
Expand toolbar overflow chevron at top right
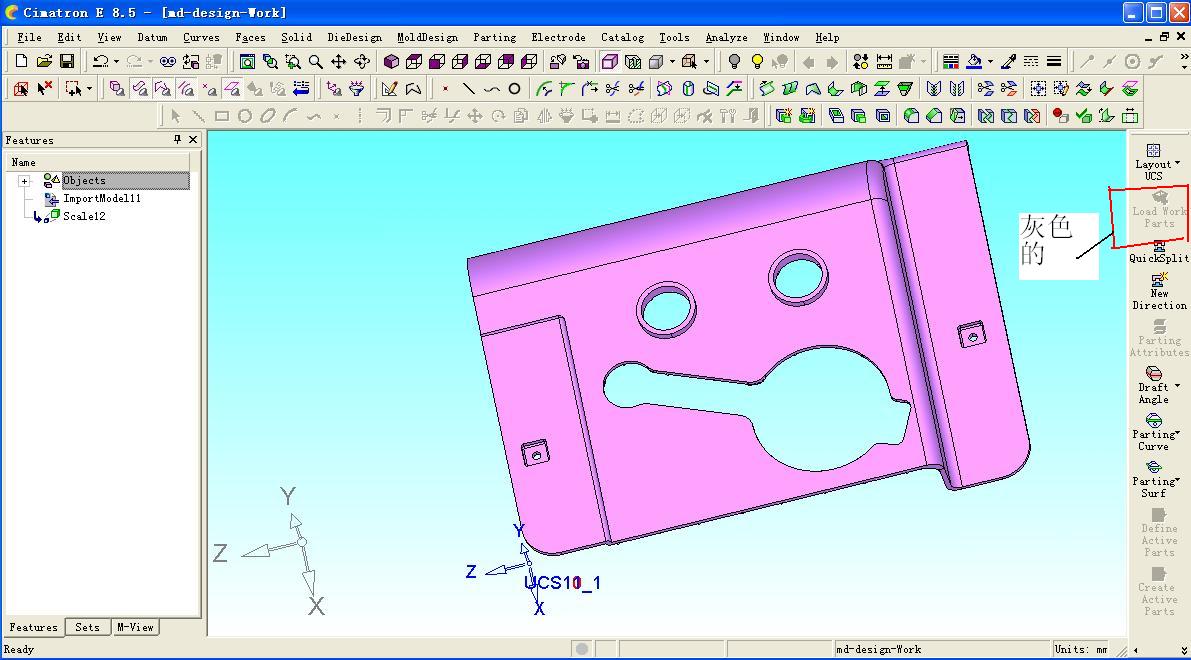click(1183, 58)
